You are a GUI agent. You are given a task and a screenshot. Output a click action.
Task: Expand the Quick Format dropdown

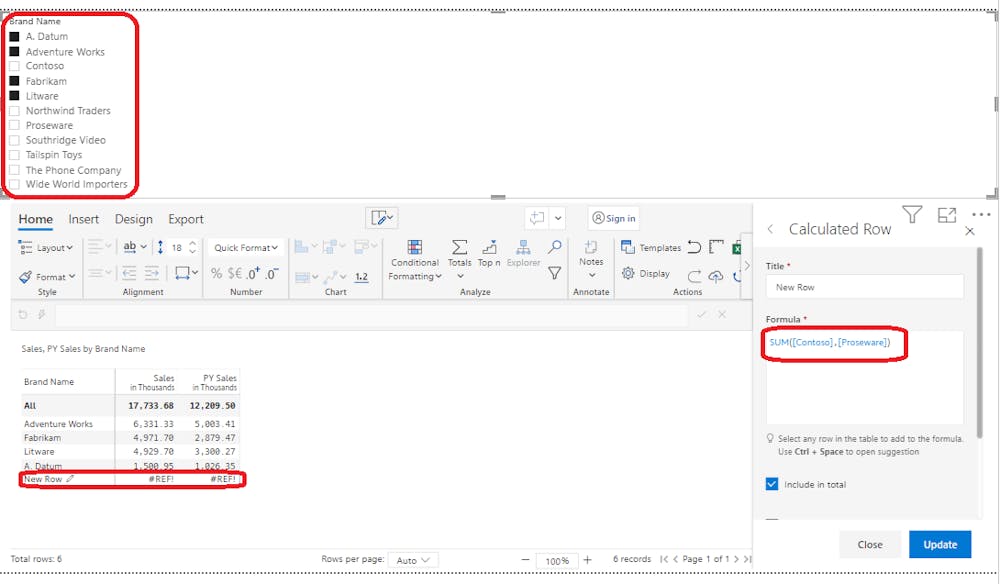click(x=246, y=247)
